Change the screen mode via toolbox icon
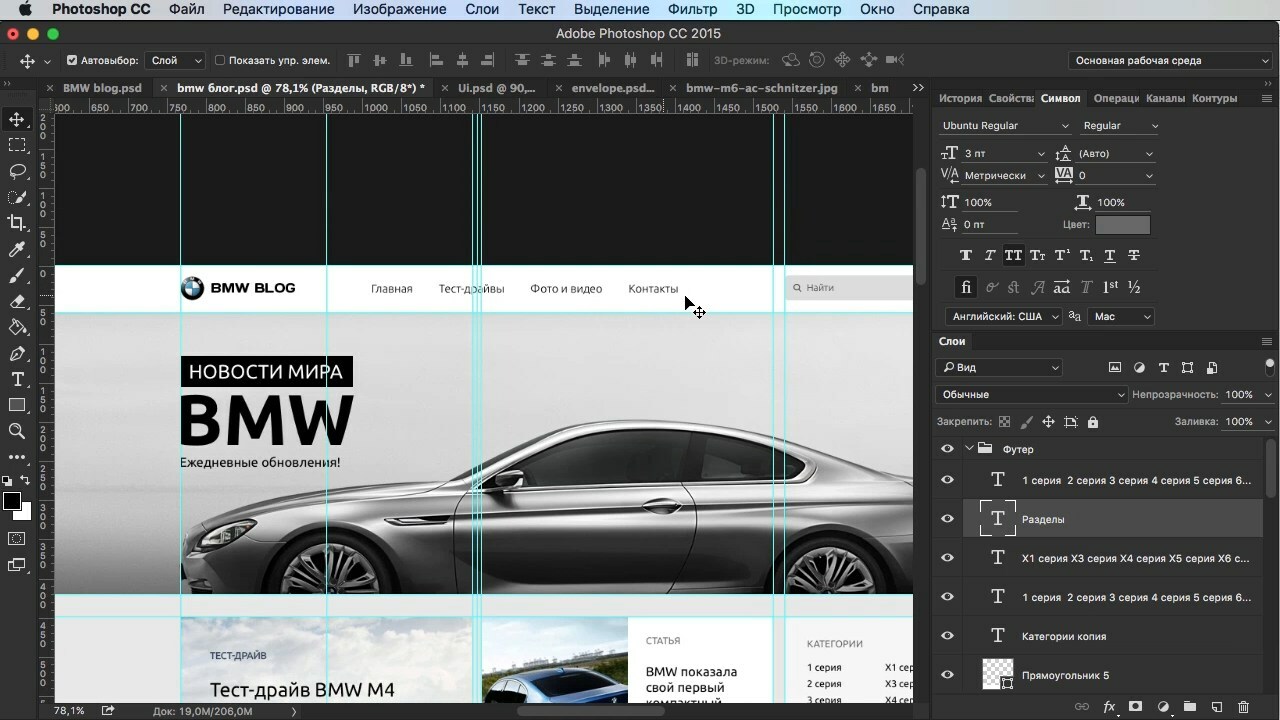The height and width of the screenshot is (720, 1280). 17,565
